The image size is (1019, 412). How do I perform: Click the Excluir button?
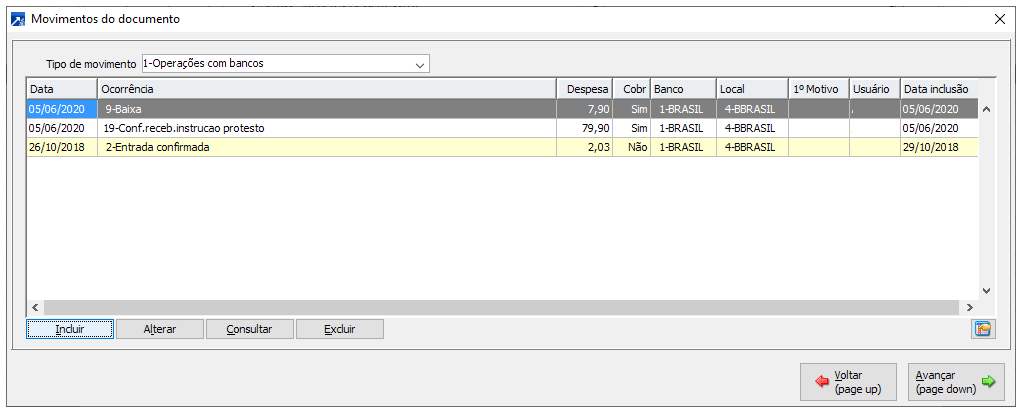click(x=340, y=329)
